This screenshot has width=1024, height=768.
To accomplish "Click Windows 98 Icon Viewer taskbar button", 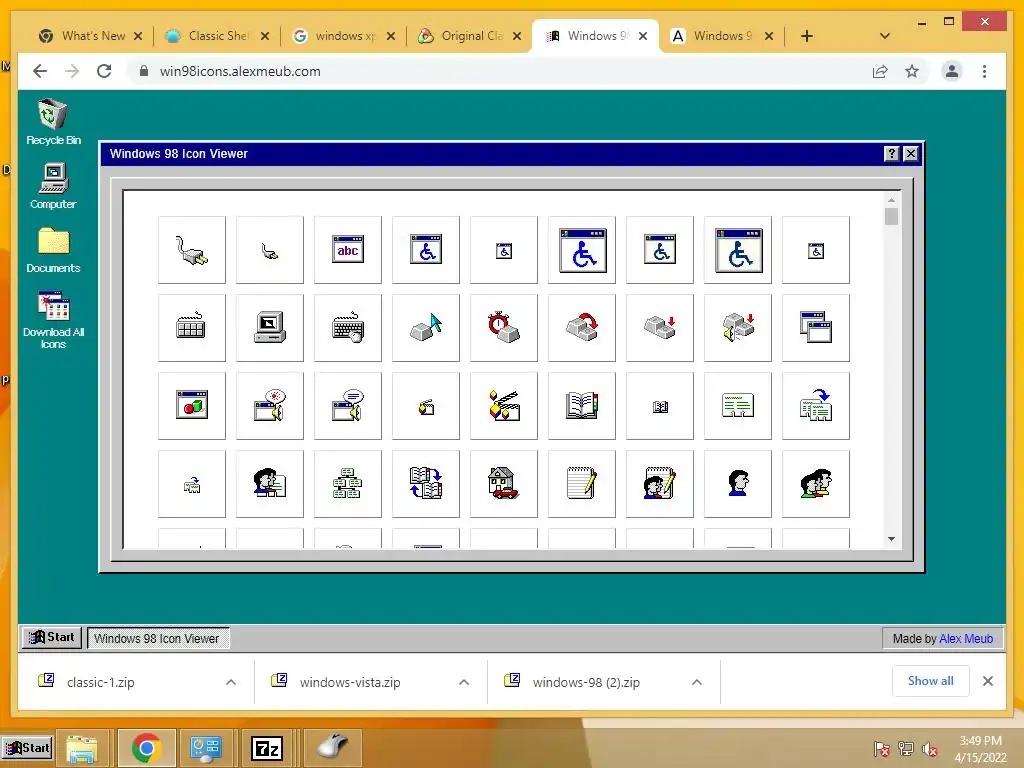I will pos(157,639).
